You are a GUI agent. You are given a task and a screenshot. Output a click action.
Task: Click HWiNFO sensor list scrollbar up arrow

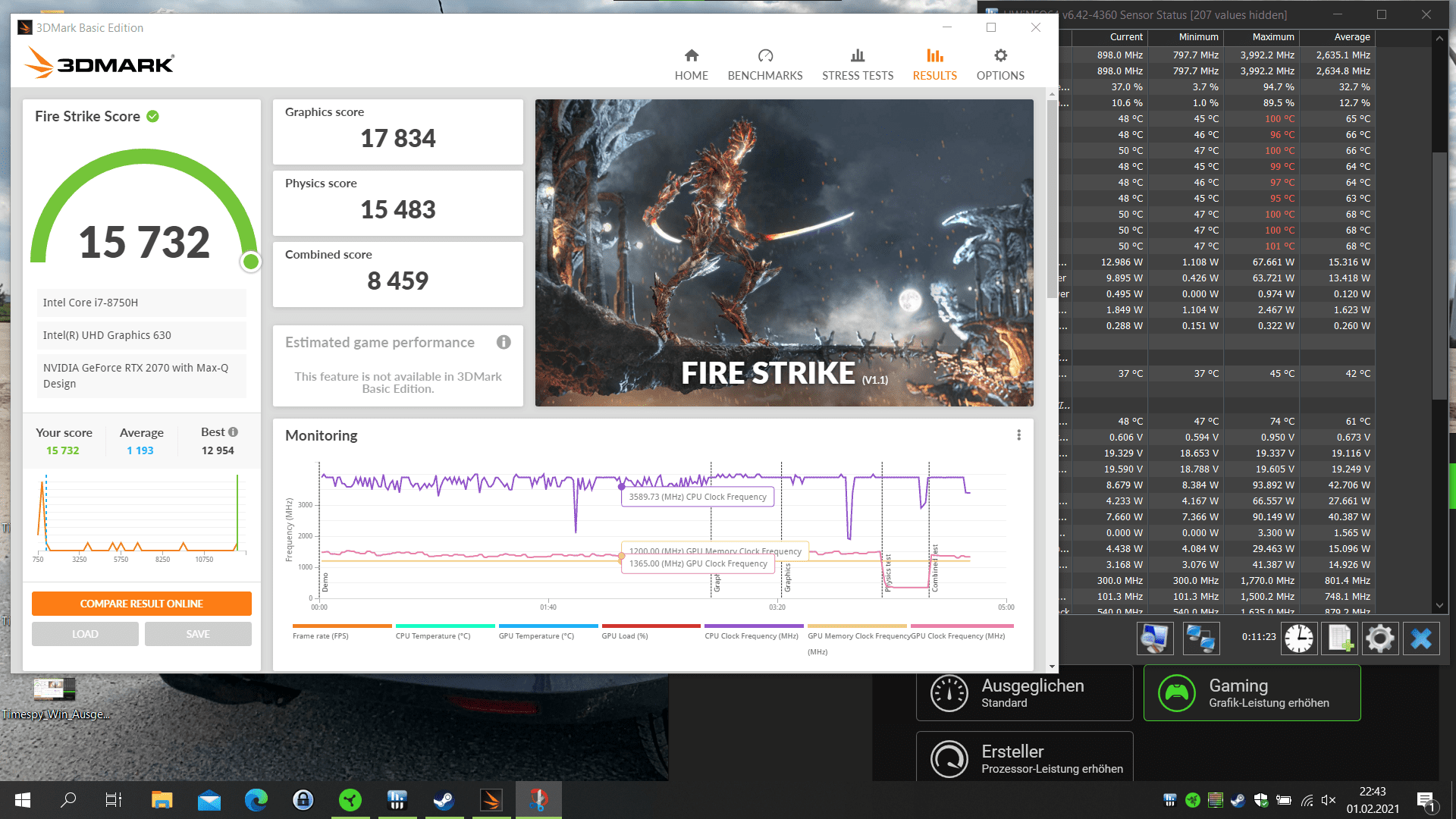point(1439,38)
